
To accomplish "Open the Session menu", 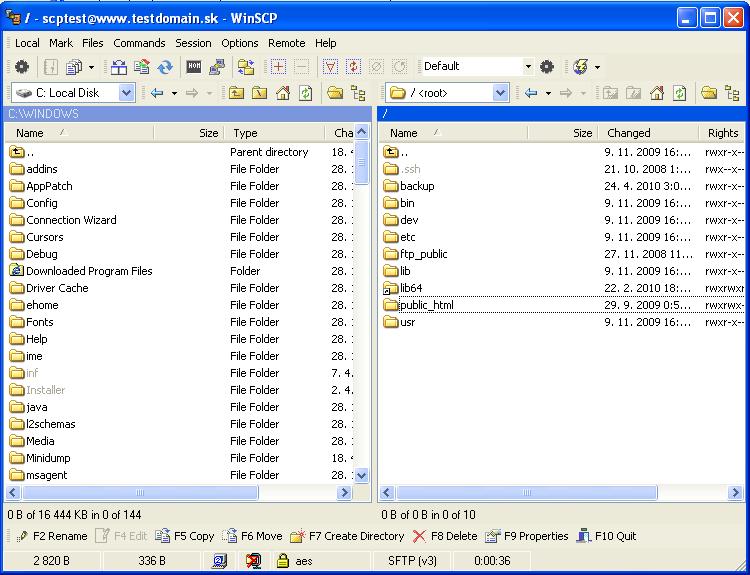I will [x=193, y=43].
